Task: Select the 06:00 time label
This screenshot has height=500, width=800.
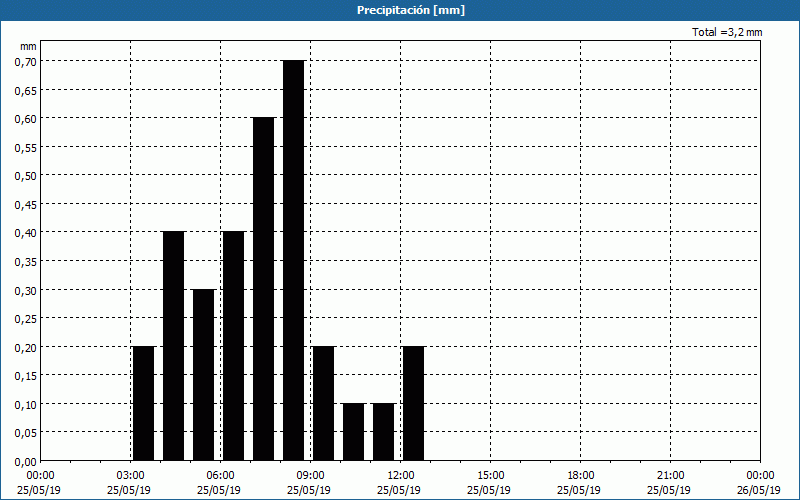Action: pyautogui.click(x=220, y=476)
